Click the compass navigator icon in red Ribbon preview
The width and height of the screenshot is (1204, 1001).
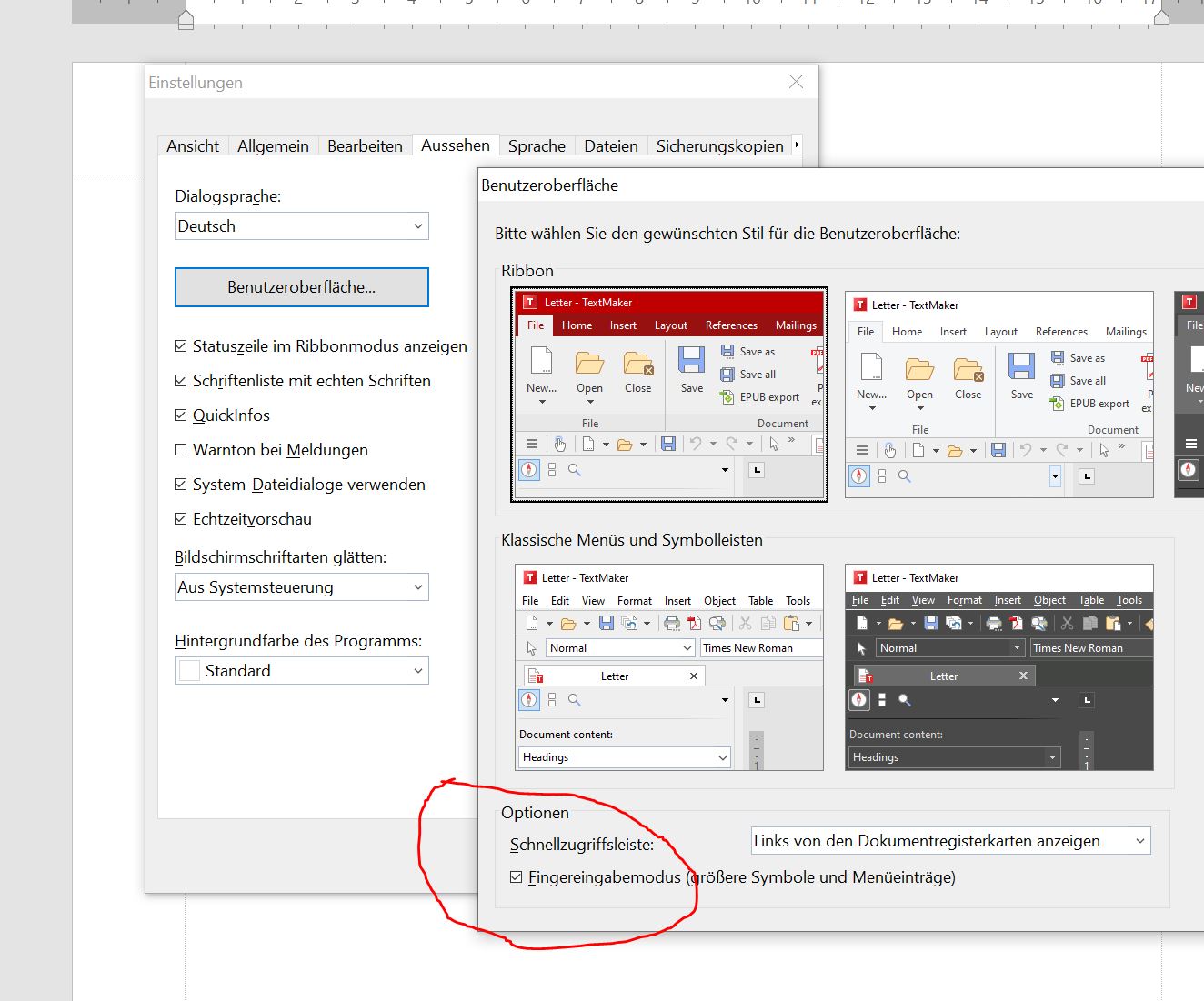coord(529,470)
